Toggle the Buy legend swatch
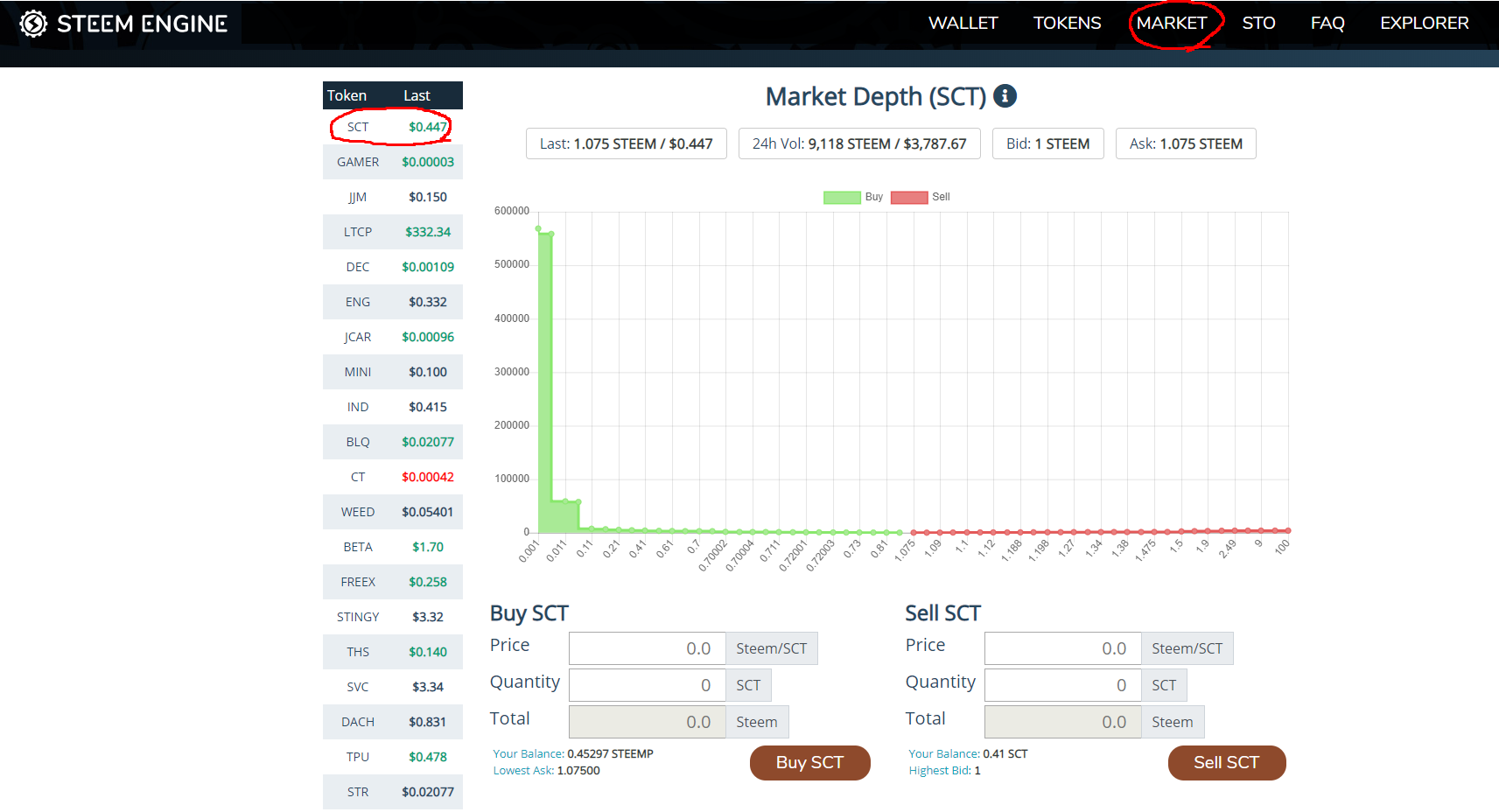Screen dimensions: 1499x812 pyautogui.click(x=842, y=197)
